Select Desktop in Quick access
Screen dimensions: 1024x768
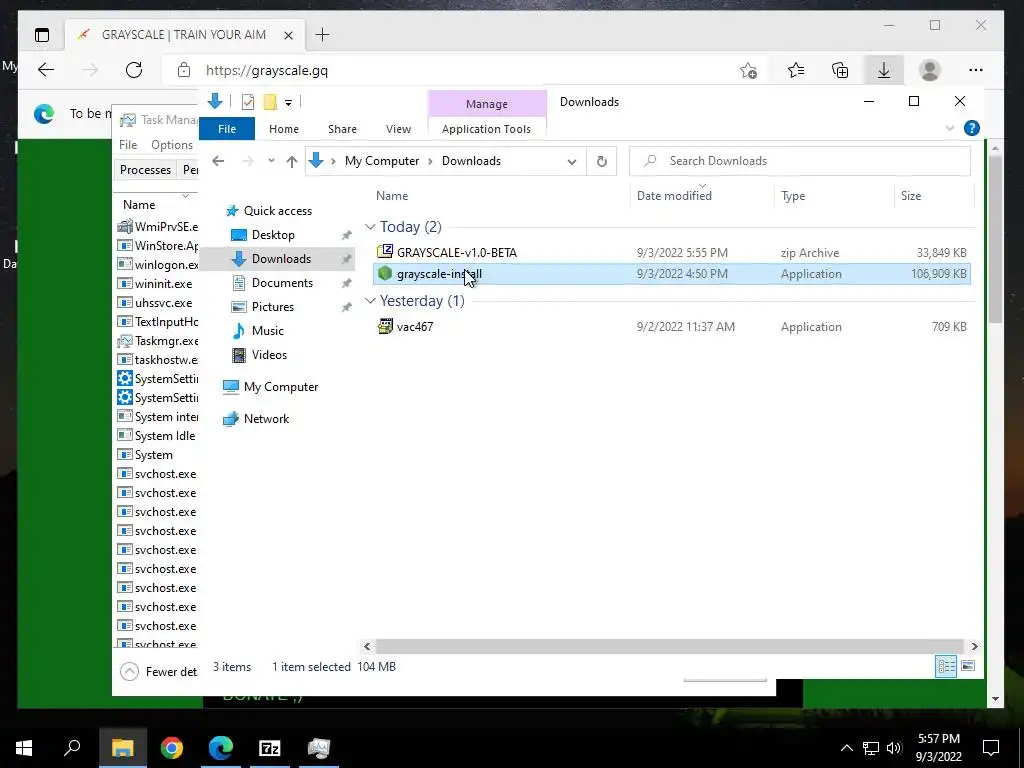273,235
